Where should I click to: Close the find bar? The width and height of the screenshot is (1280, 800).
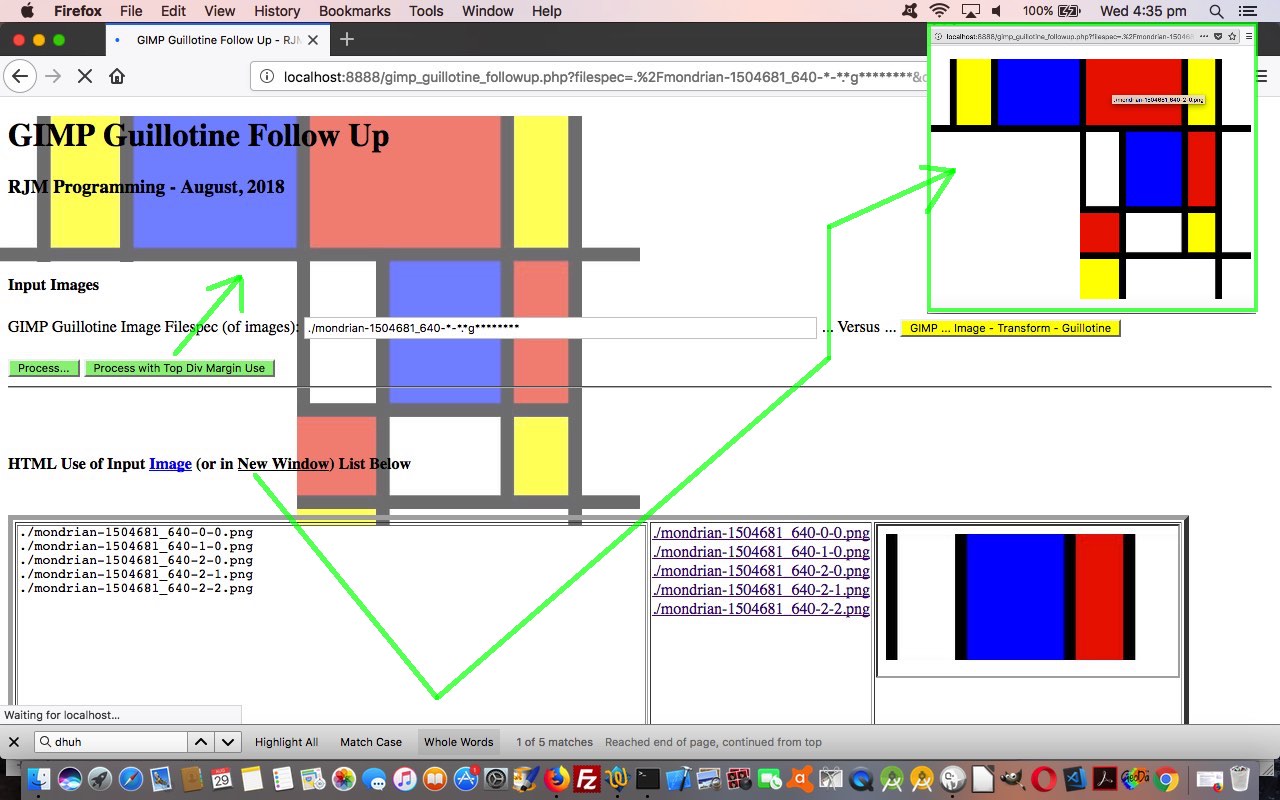[14, 742]
